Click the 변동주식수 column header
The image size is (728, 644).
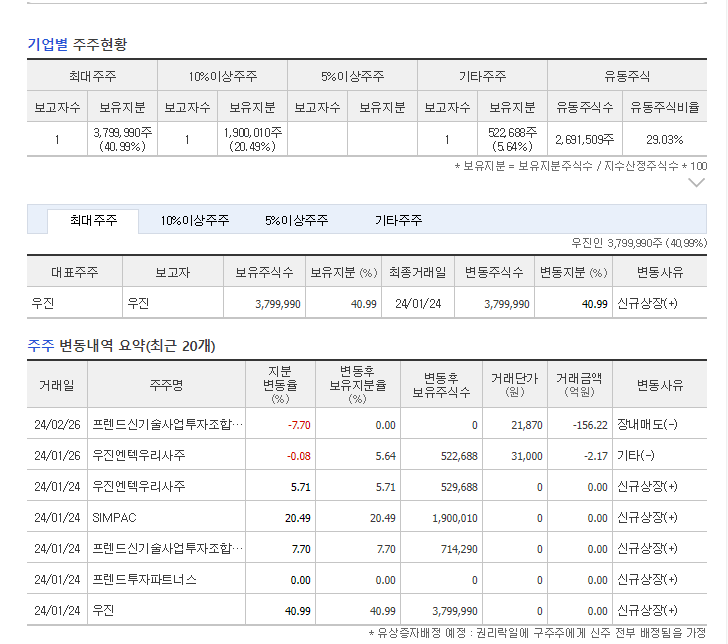pyautogui.click(x=494, y=272)
